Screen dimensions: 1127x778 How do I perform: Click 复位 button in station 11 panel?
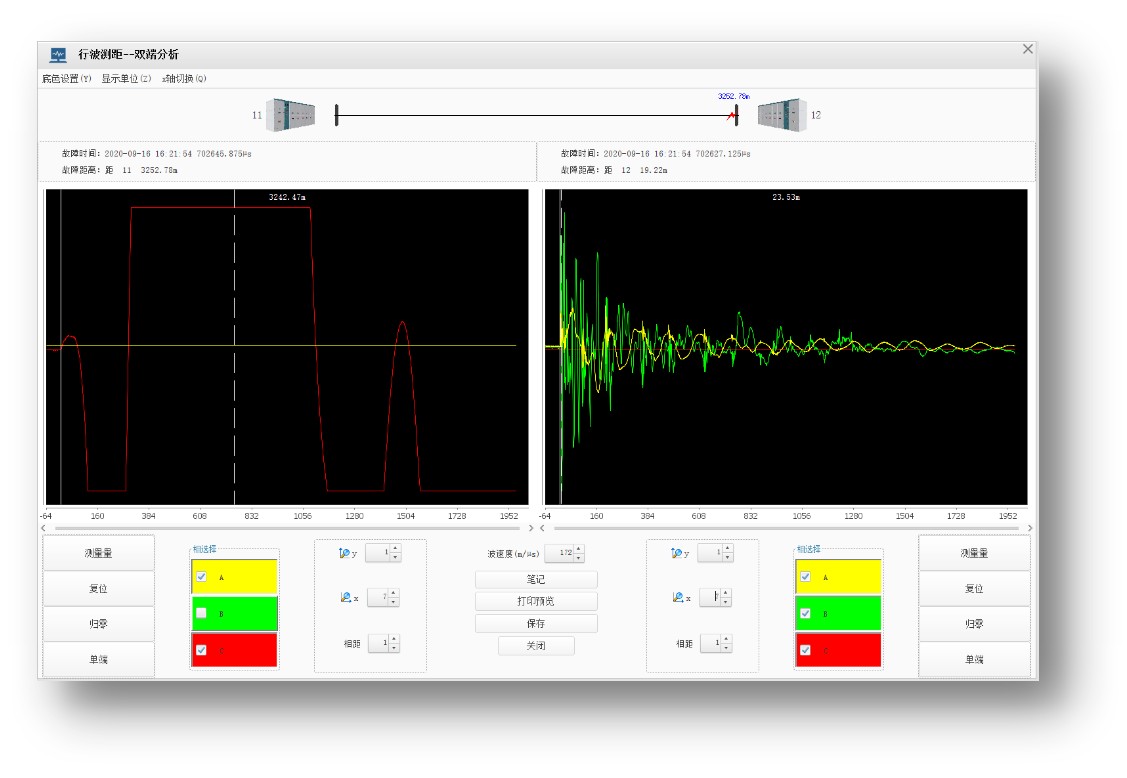(98, 588)
